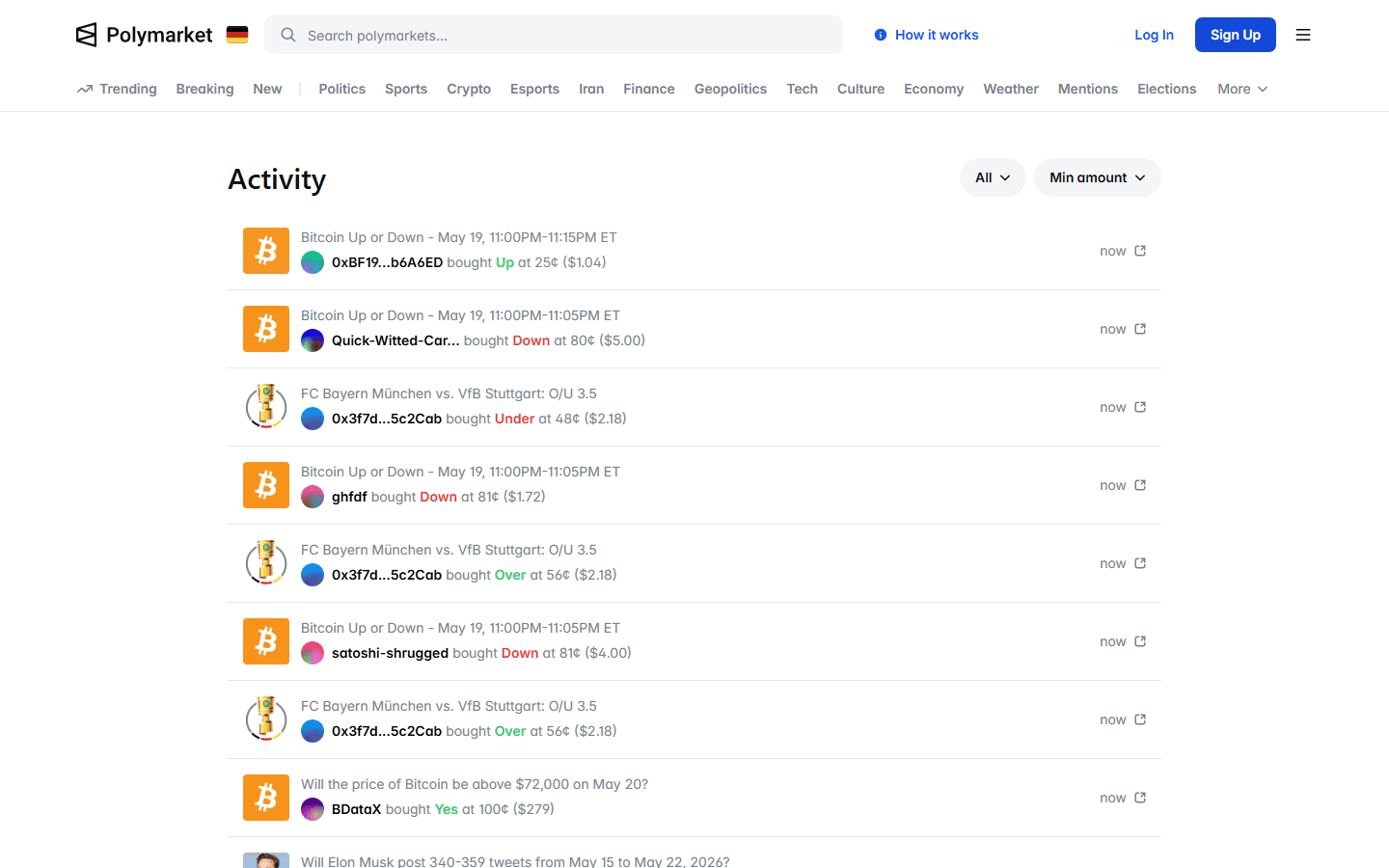The width and height of the screenshot is (1389, 868).
Task: Focus the Search polymarkets field
Action: pos(554,35)
